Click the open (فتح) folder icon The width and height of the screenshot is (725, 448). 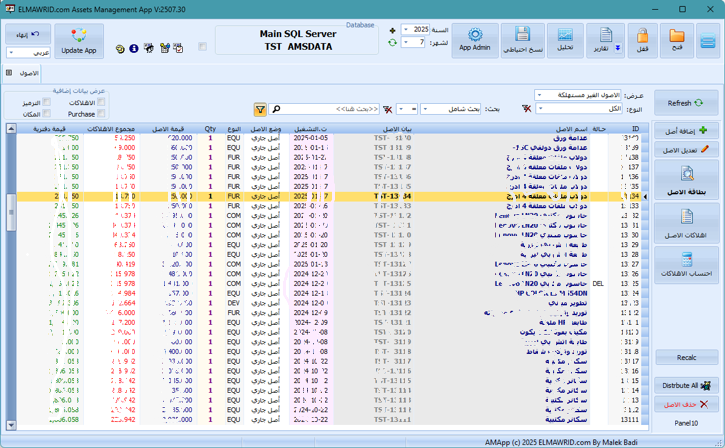click(677, 40)
